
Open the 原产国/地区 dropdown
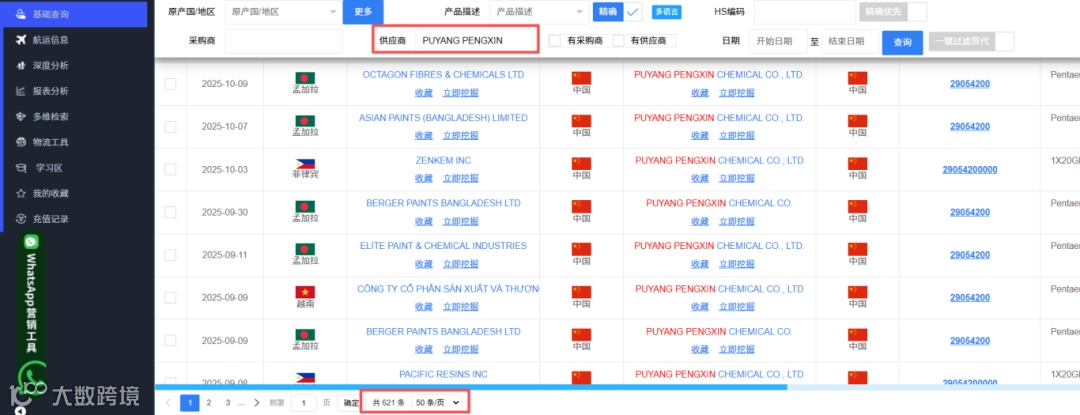(x=283, y=12)
